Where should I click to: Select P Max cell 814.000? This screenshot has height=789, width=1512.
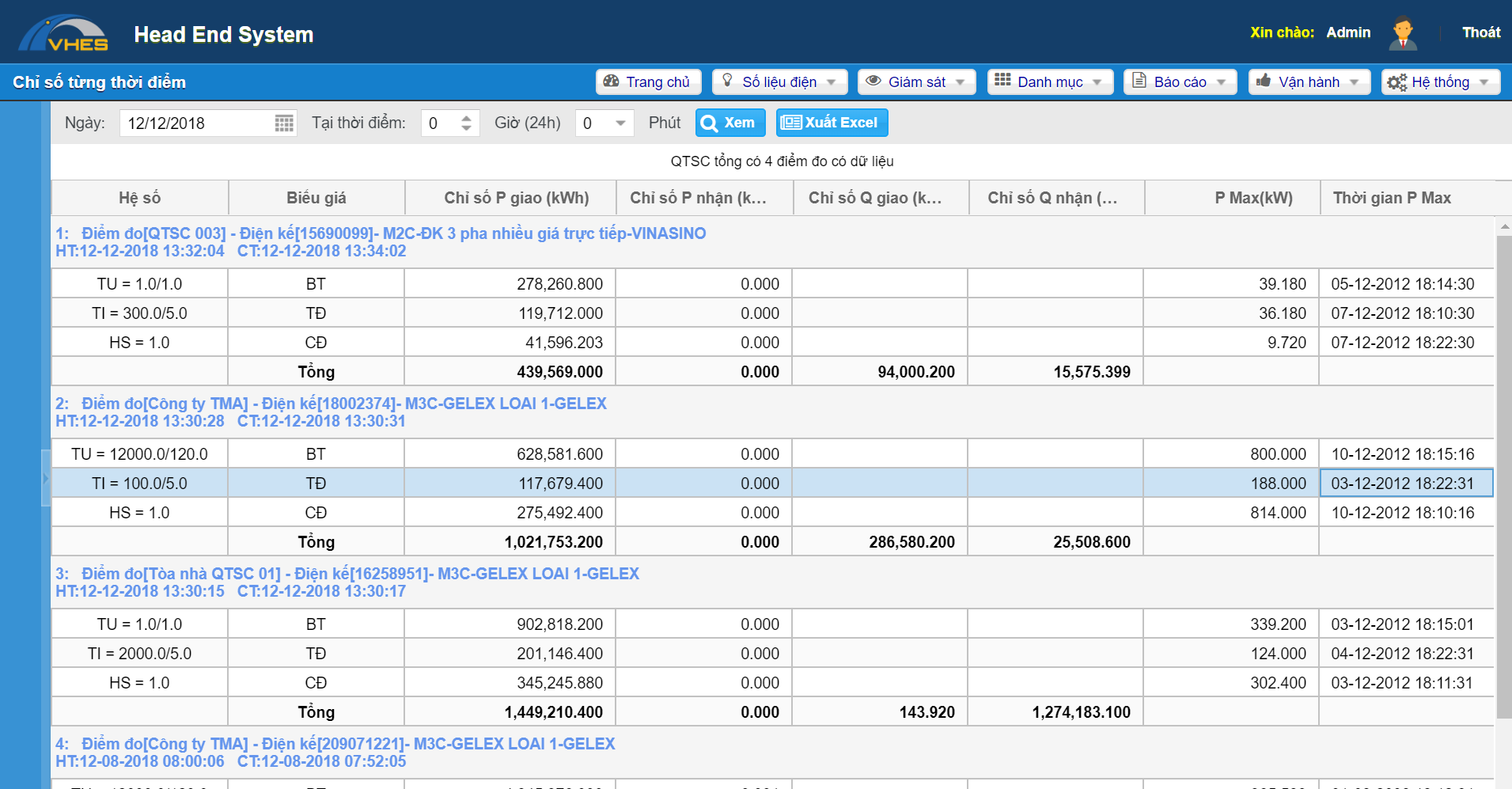pos(1231,513)
